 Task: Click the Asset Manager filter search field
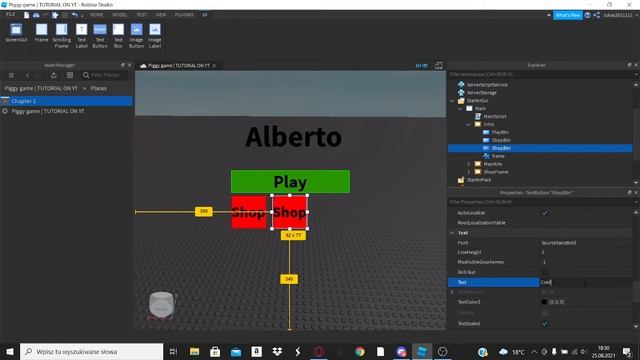click(104, 75)
